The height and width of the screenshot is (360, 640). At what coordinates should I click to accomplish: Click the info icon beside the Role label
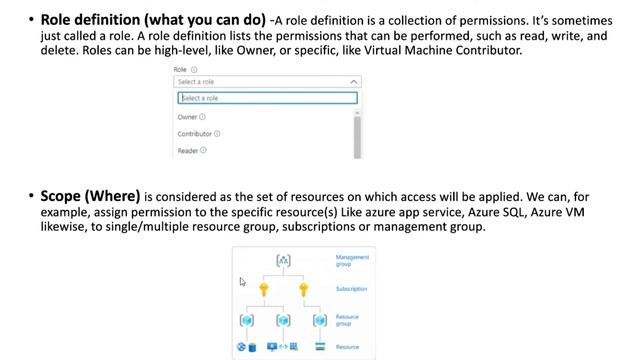pos(194,70)
